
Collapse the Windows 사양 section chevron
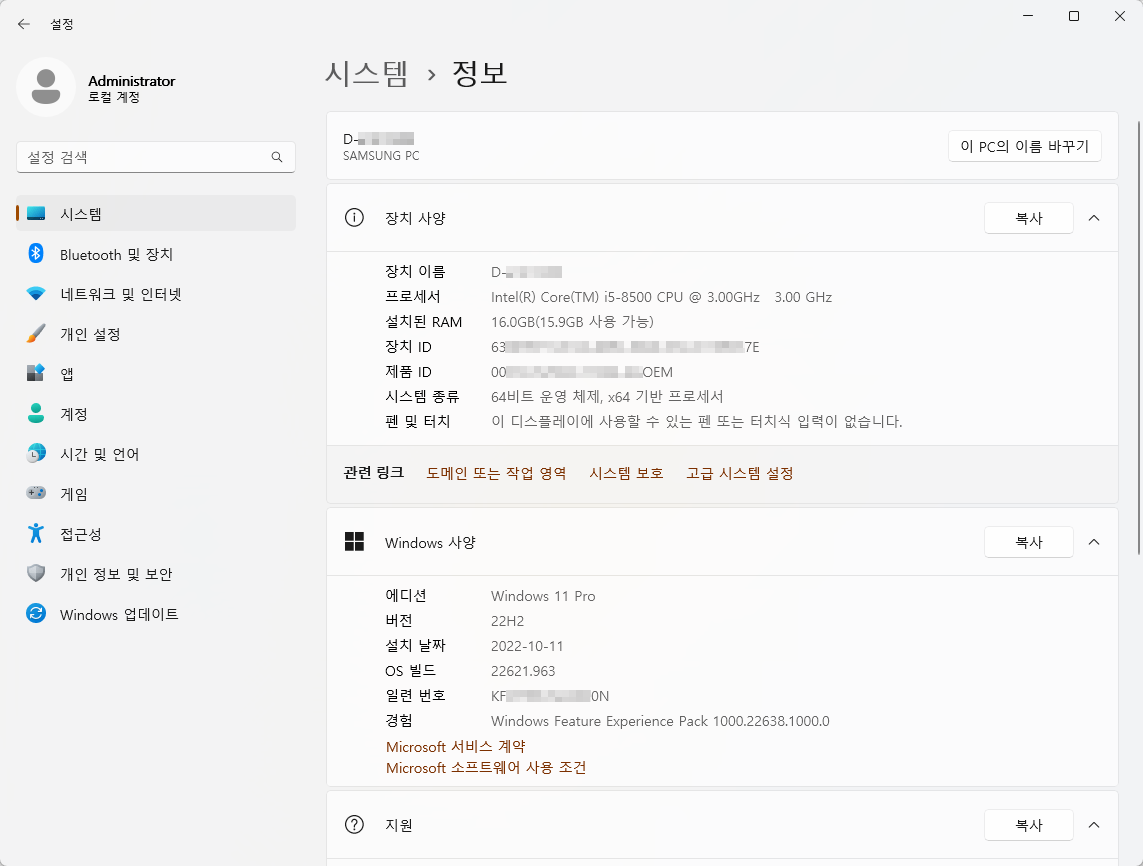1093,542
